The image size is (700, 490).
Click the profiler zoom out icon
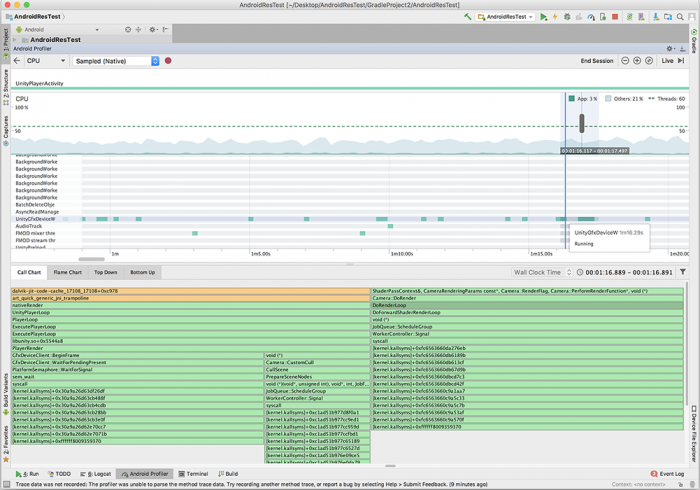tap(625, 61)
